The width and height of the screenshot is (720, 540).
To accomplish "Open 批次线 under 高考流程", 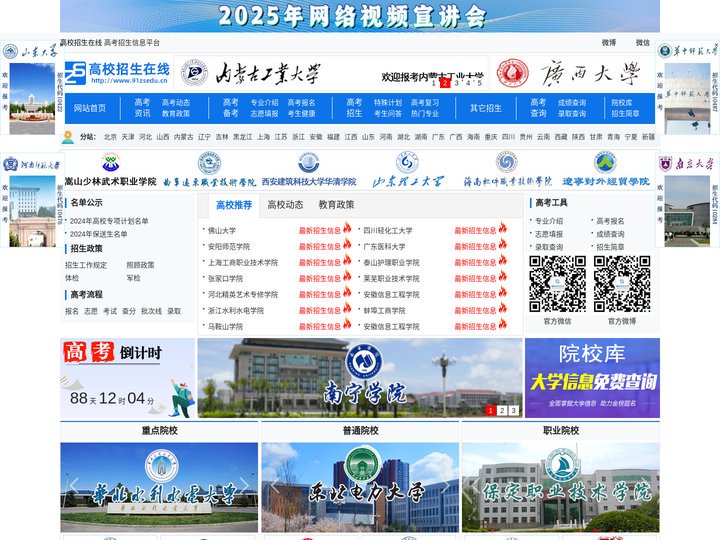I will (x=152, y=311).
